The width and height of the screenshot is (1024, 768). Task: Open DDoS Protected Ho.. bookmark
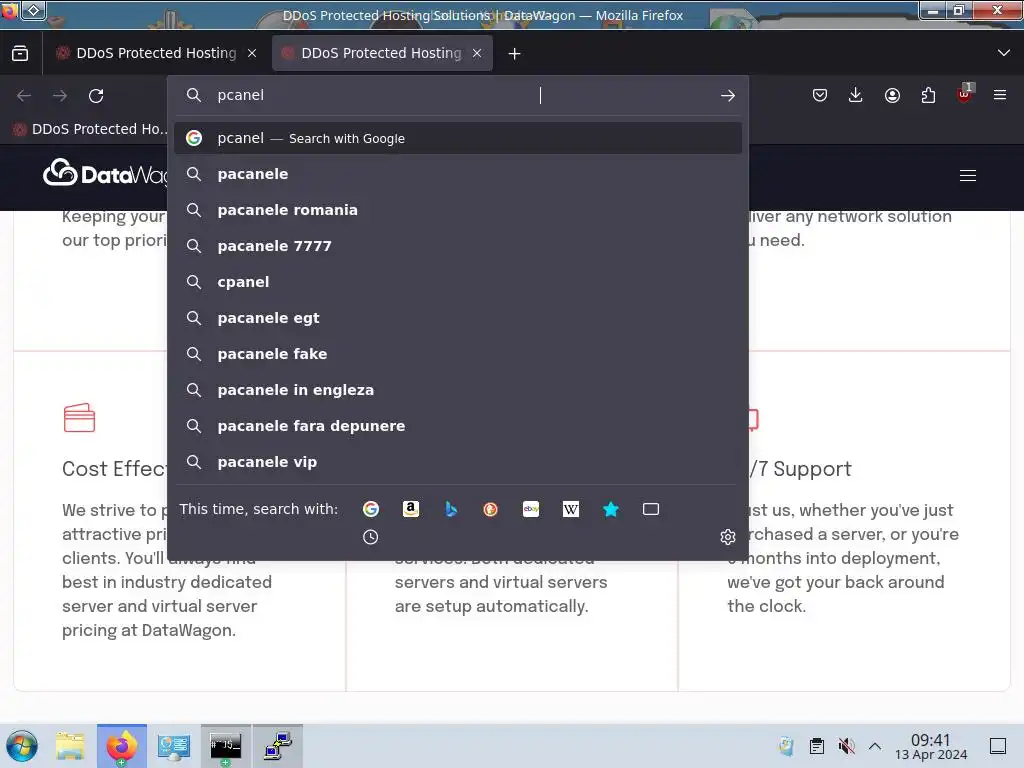click(x=89, y=129)
